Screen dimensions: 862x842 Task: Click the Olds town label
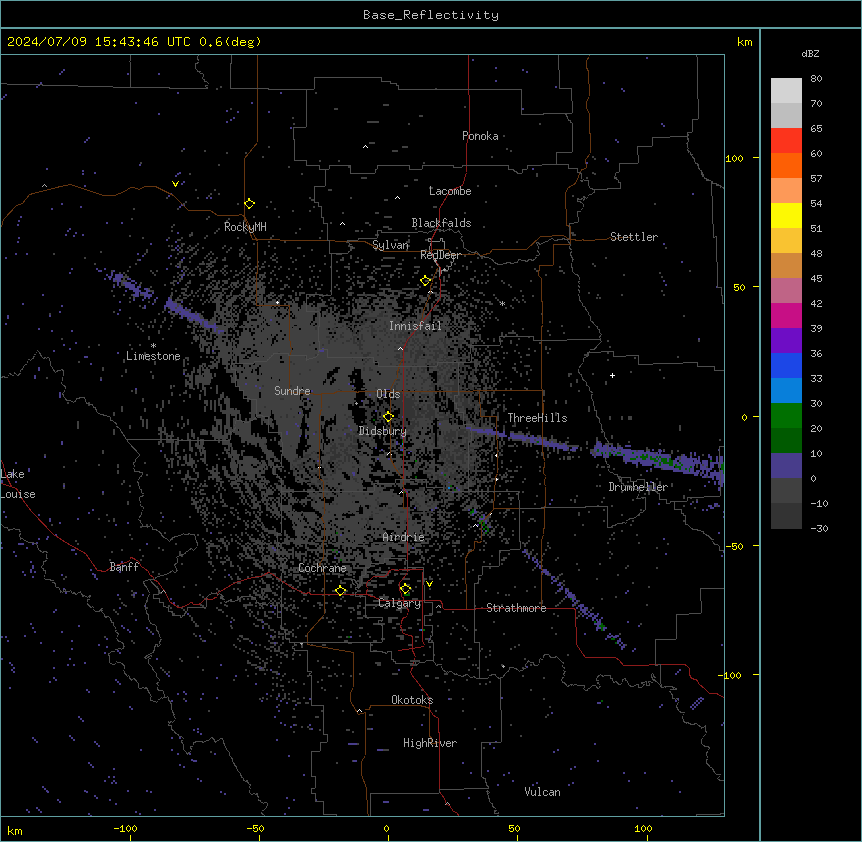coord(388,394)
